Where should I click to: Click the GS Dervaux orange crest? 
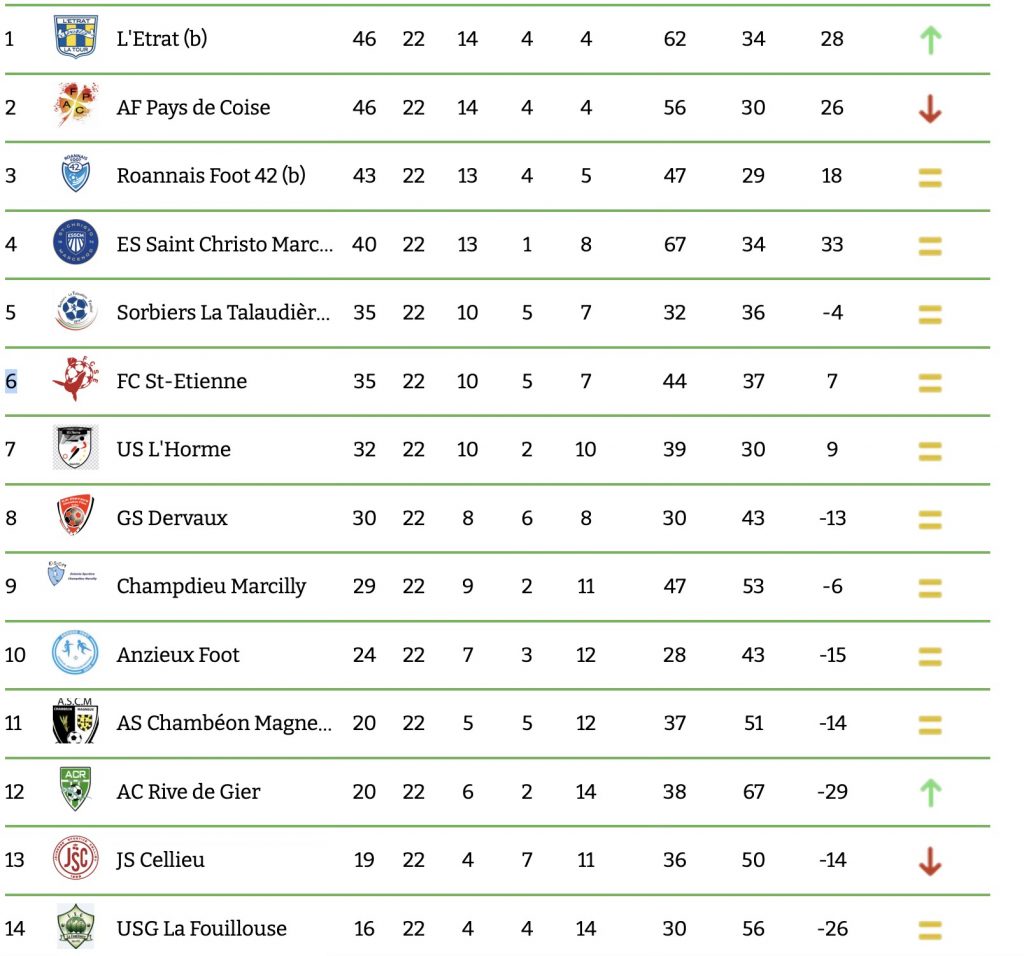[75, 515]
